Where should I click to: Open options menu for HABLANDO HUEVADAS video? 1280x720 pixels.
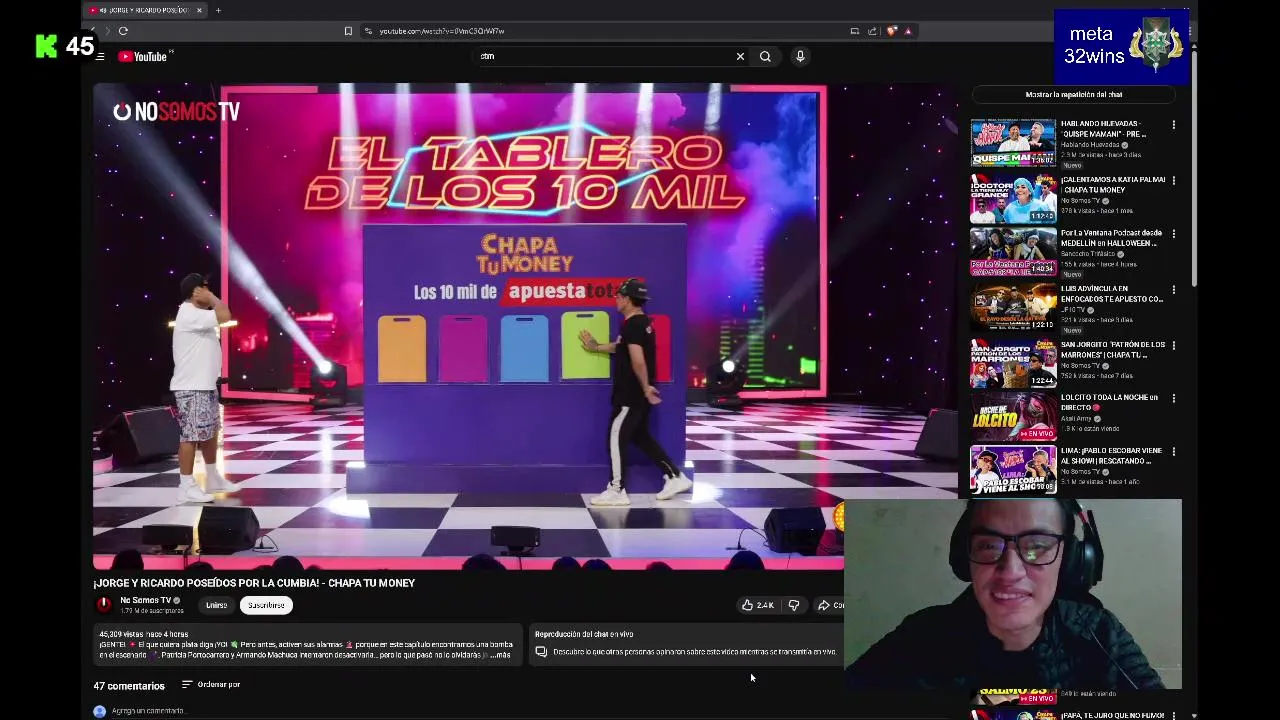1174,125
